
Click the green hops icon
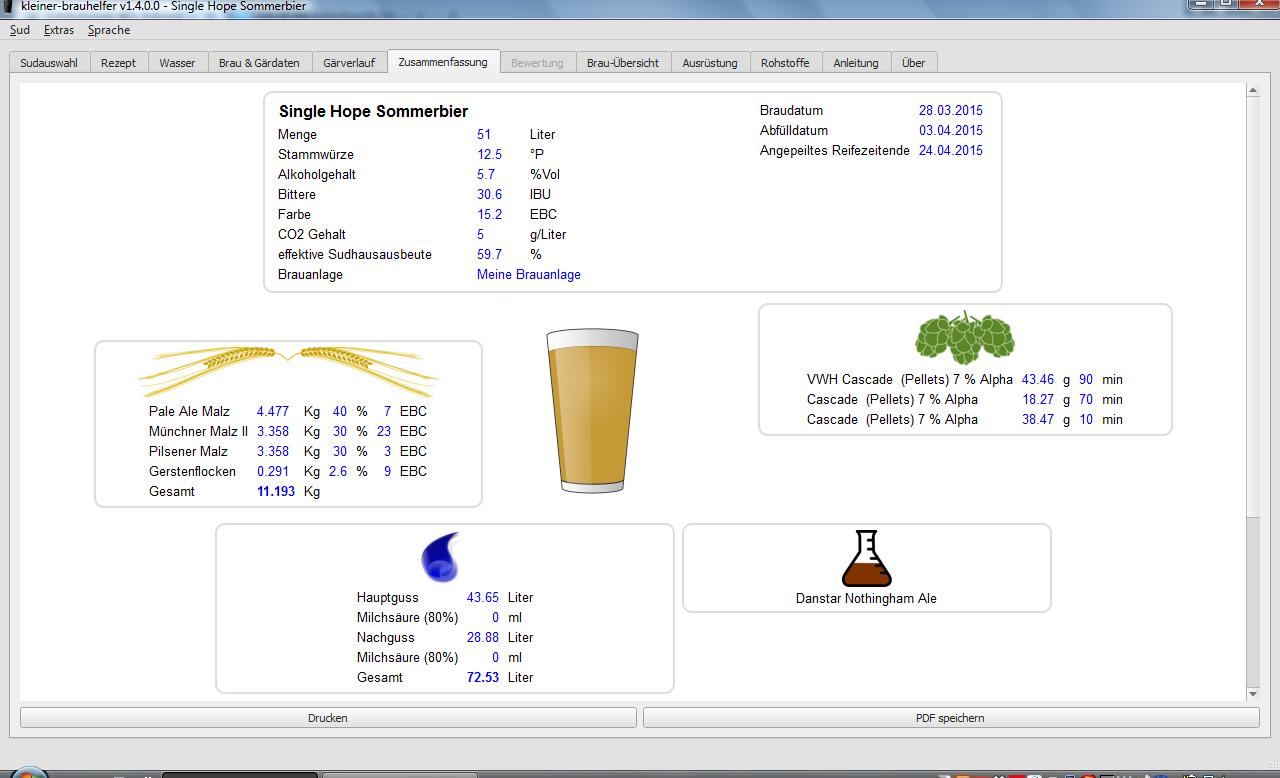click(x=964, y=338)
